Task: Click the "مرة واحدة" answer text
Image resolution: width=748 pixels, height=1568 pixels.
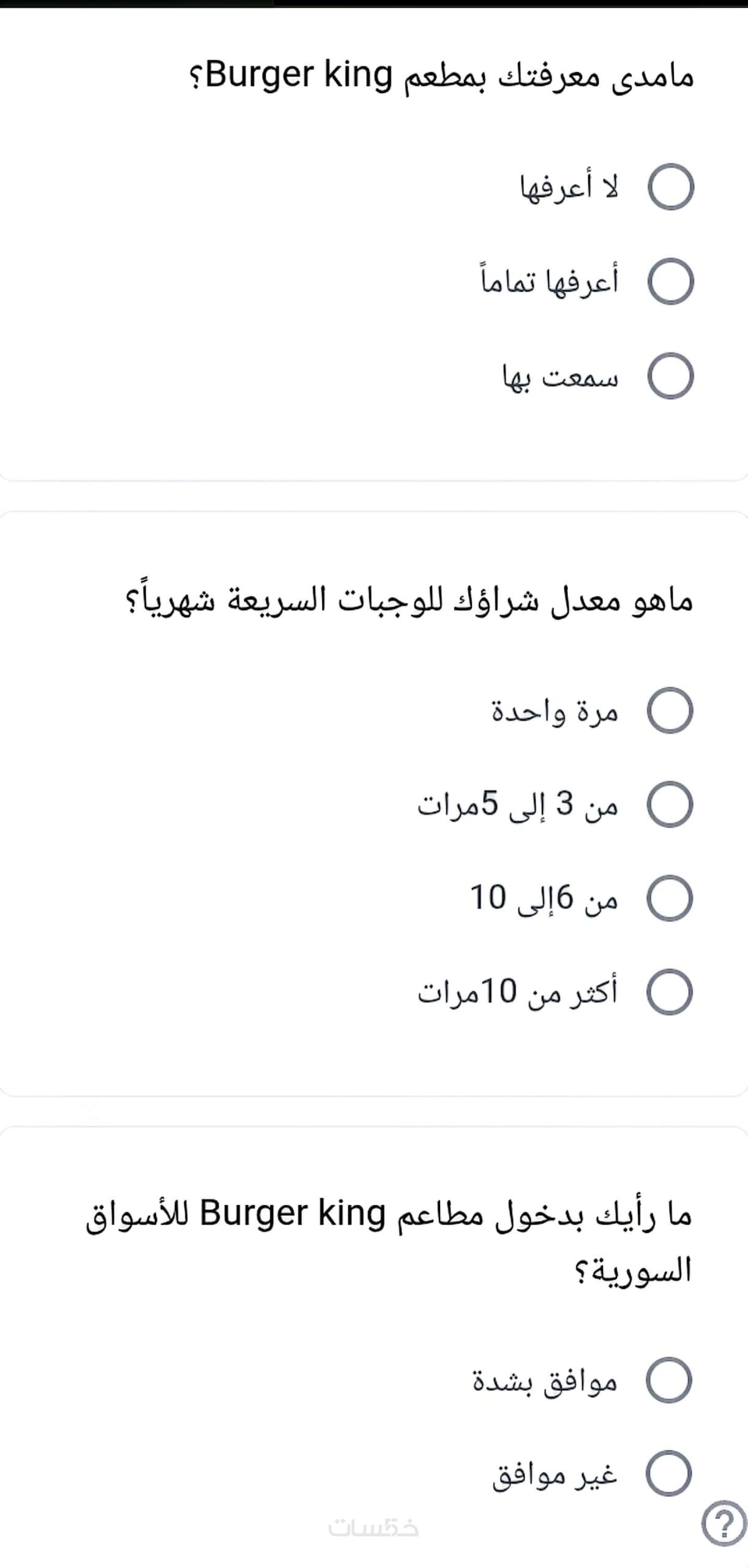Action: [x=555, y=711]
